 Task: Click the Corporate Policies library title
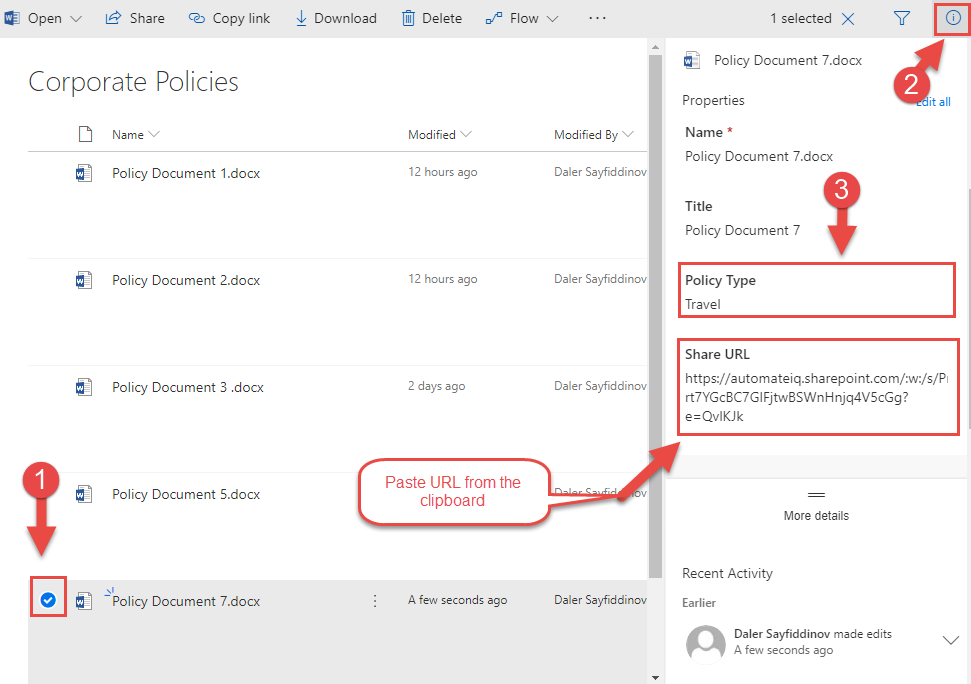133,82
